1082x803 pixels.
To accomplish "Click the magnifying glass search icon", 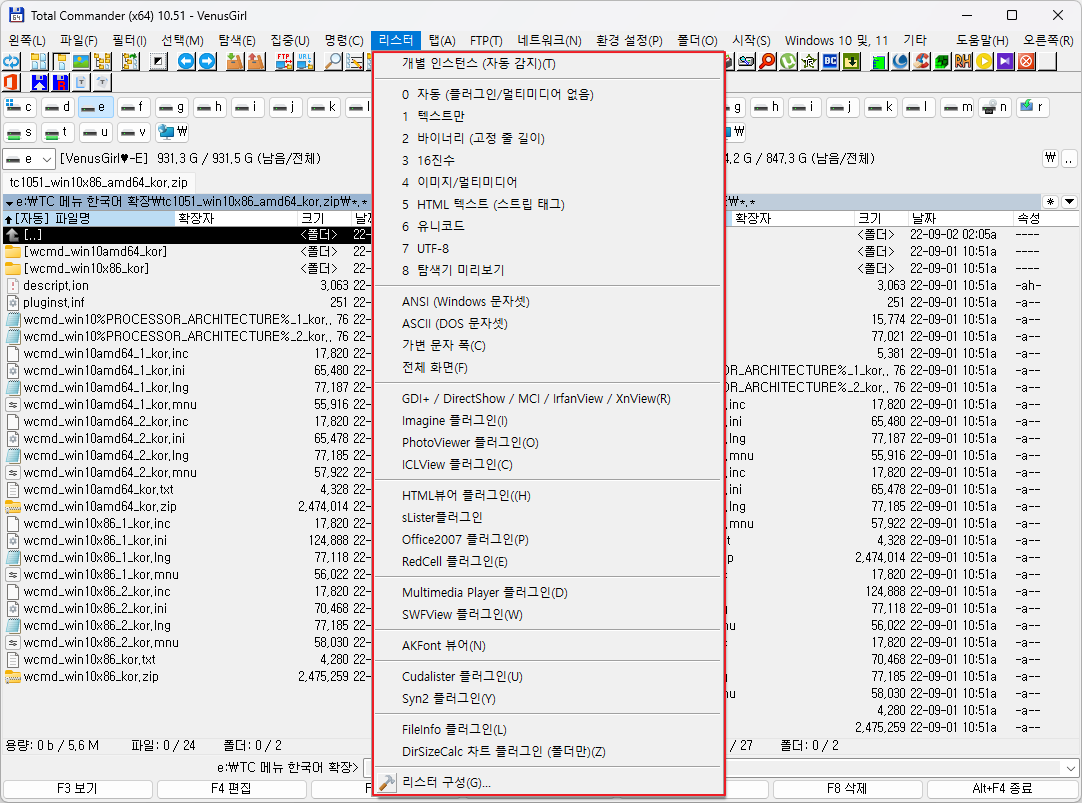I will pyautogui.click(x=333, y=61).
